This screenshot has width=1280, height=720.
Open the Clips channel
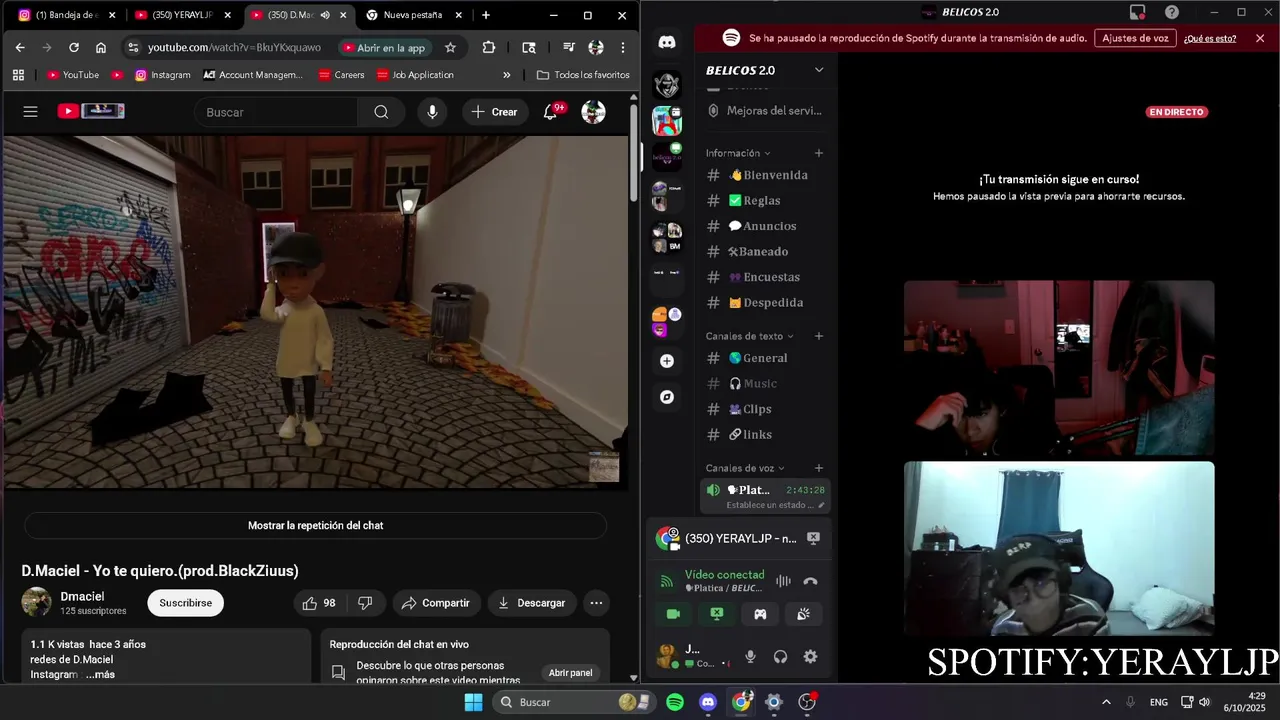click(766, 409)
